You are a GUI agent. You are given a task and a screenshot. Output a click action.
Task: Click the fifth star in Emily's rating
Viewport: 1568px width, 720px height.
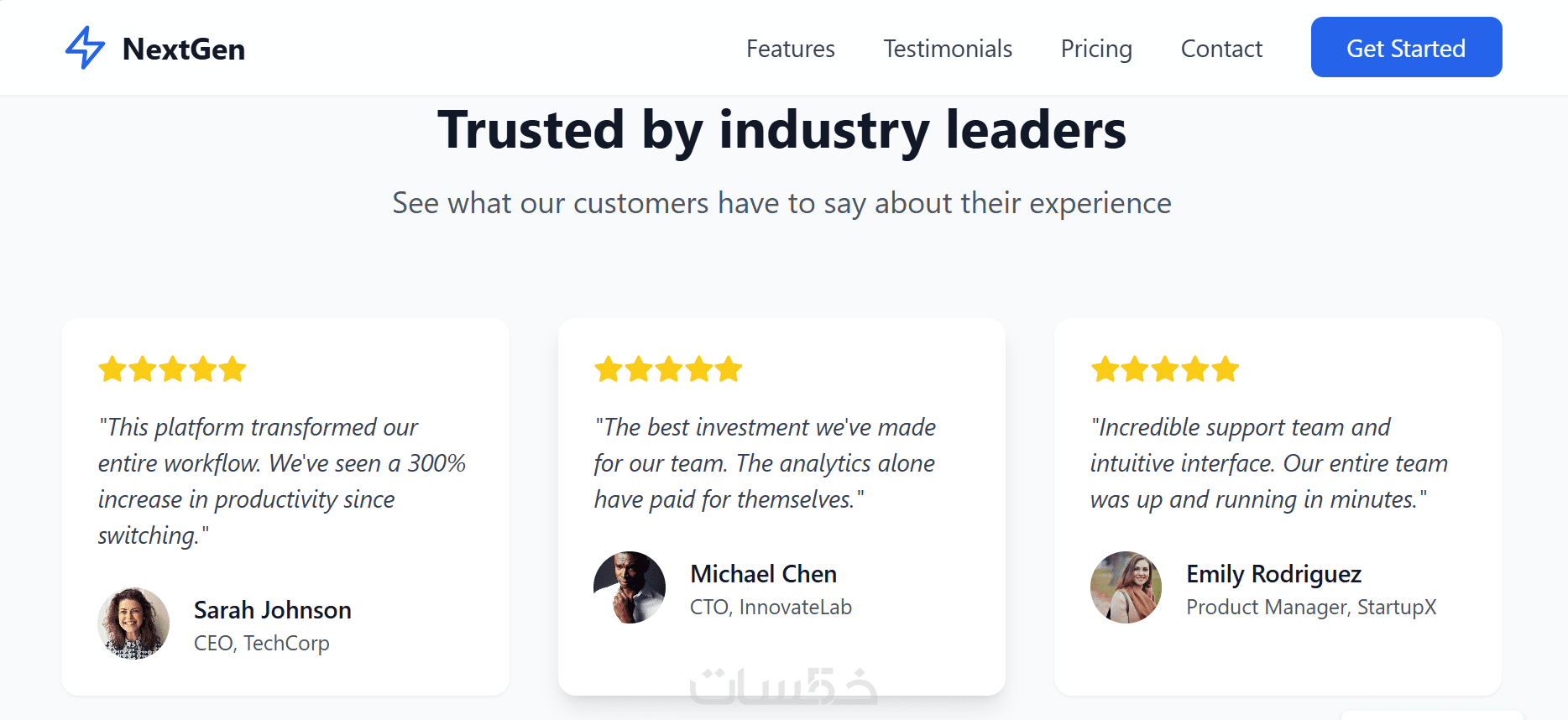[1226, 369]
